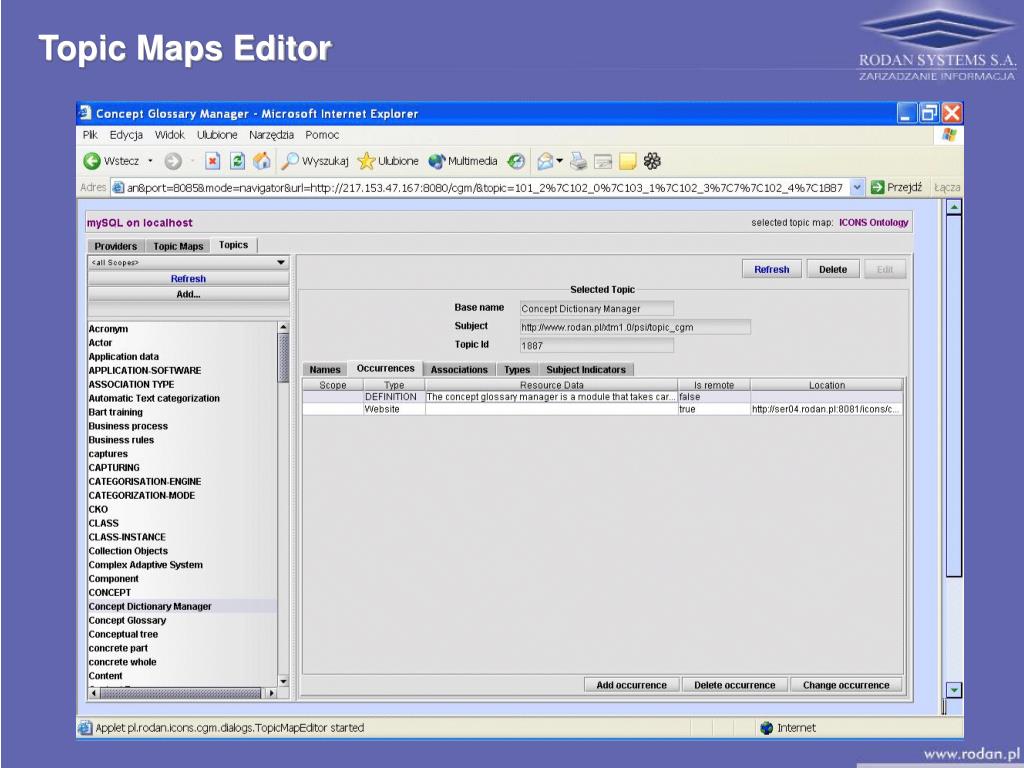This screenshot has height=768, width=1024.
Task: Open the Narzędzia menu
Action: pos(271,135)
